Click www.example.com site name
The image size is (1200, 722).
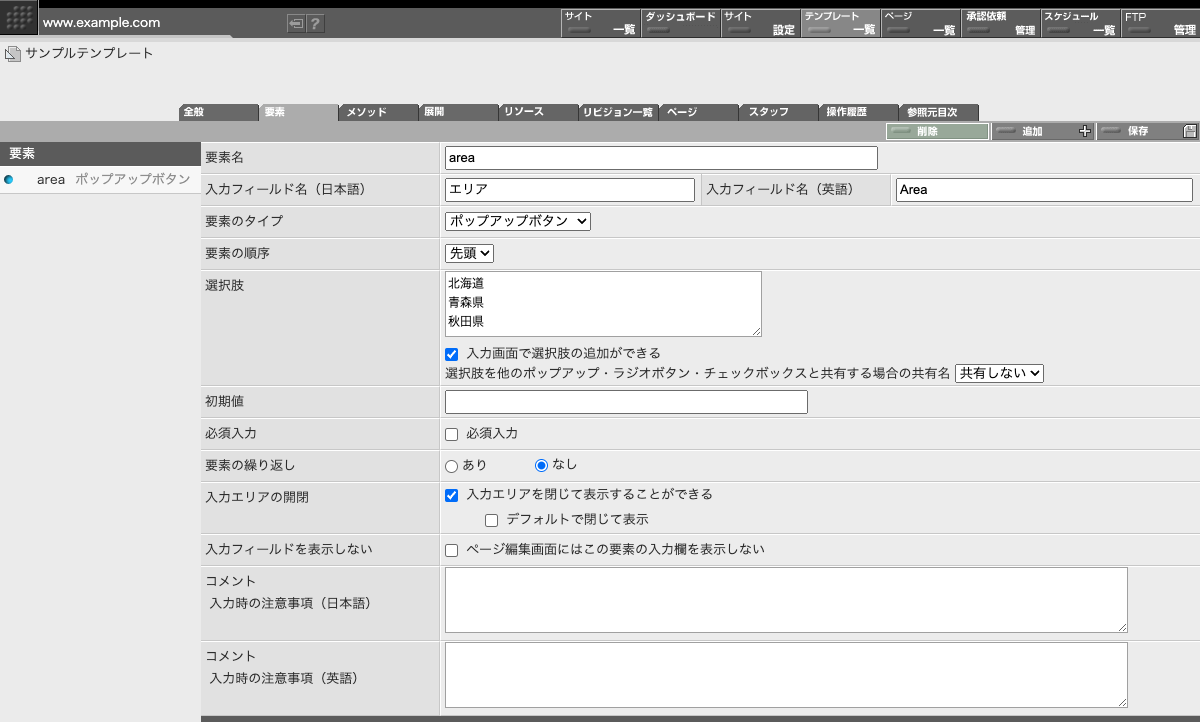(x=101, y=22)
